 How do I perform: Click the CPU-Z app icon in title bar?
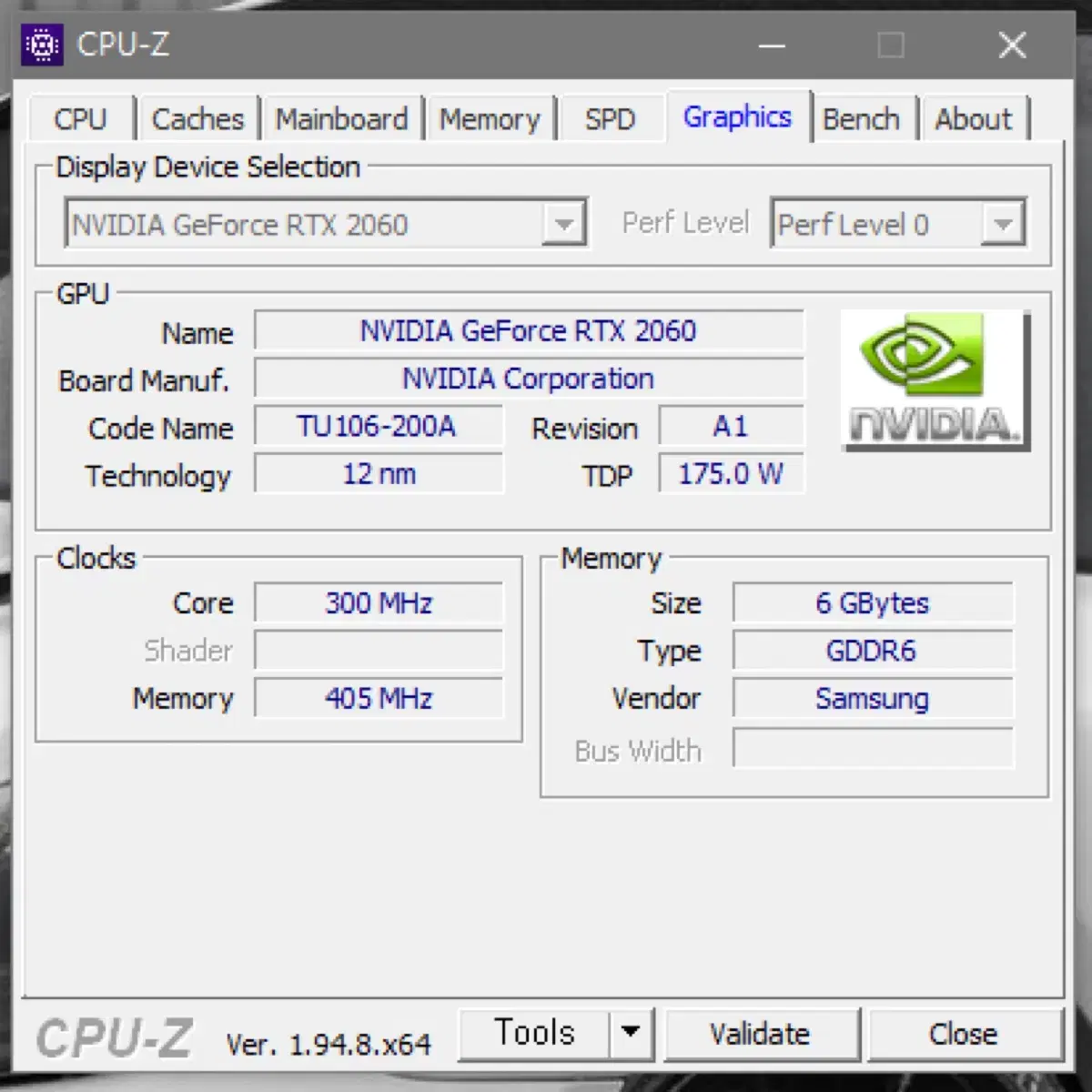[x=43, y=45]
